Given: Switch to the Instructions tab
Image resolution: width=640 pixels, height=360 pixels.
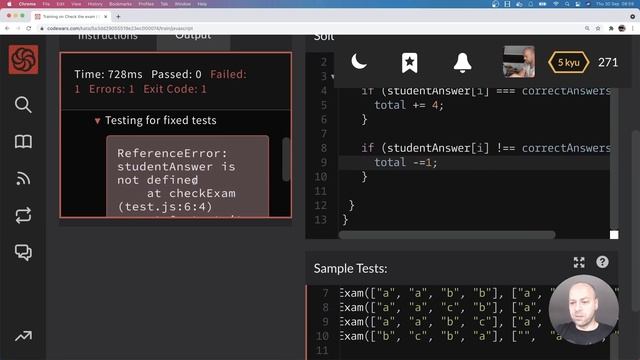Looking at the screenshot, I should 108,38.
